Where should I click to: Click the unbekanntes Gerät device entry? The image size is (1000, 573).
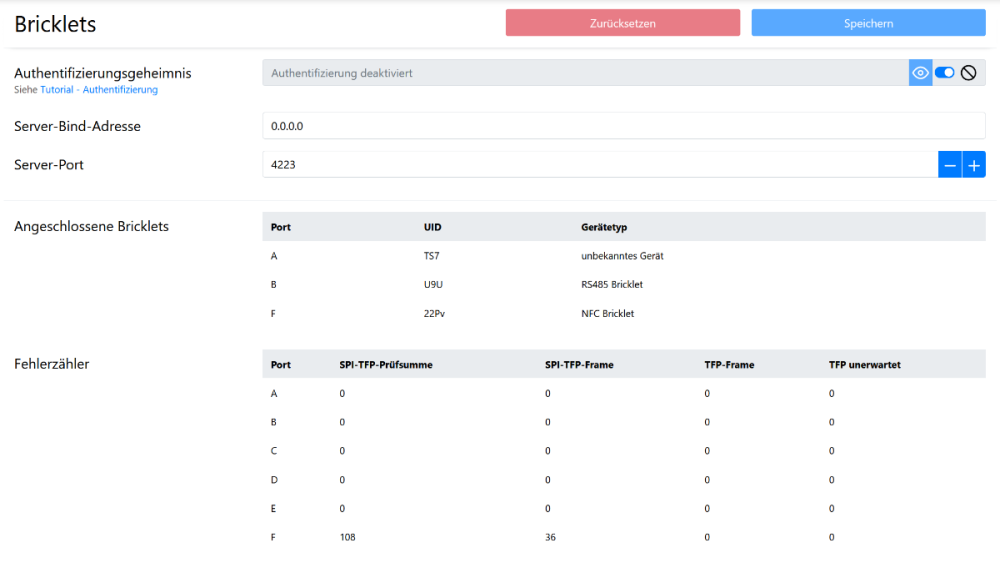point(622,256)
